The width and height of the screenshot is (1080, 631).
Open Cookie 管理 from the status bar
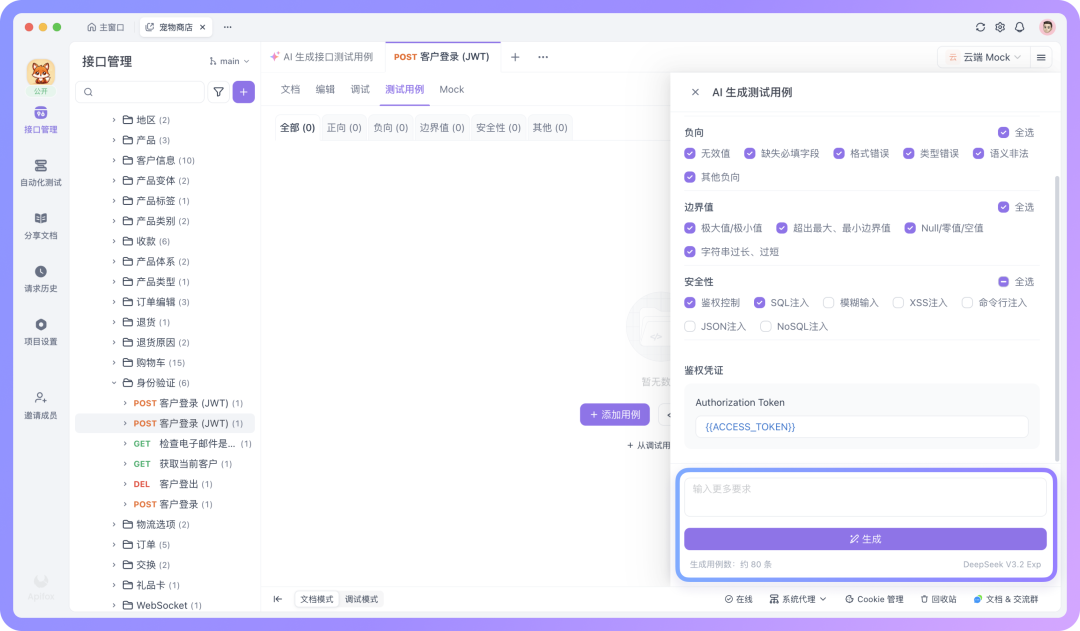coord(874,598)
